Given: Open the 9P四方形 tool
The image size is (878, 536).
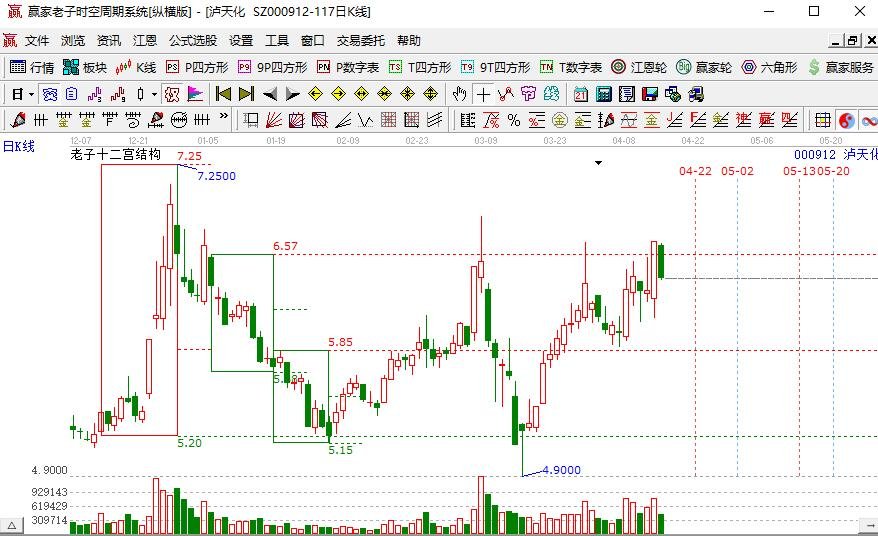Looking at the screenshot, I should (x=273, y=67).
